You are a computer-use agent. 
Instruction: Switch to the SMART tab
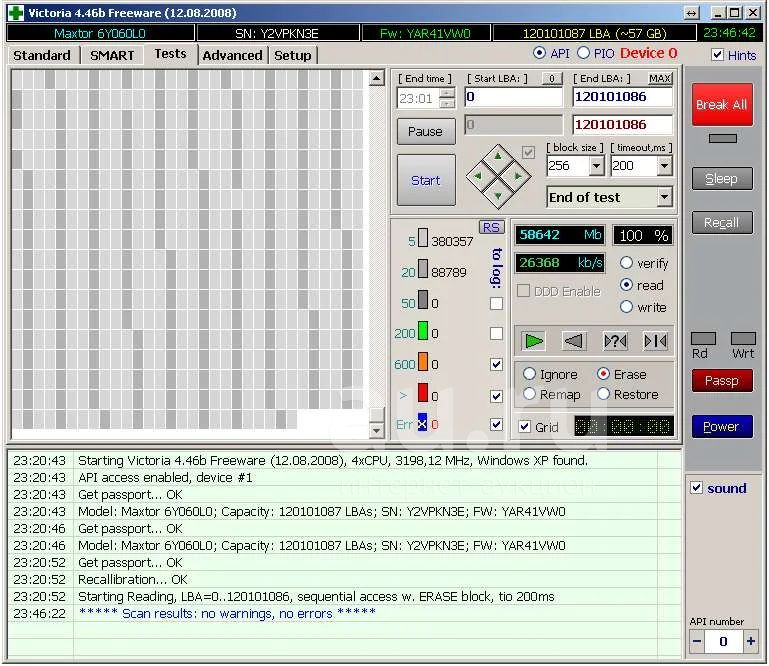(x=112, y=55)
